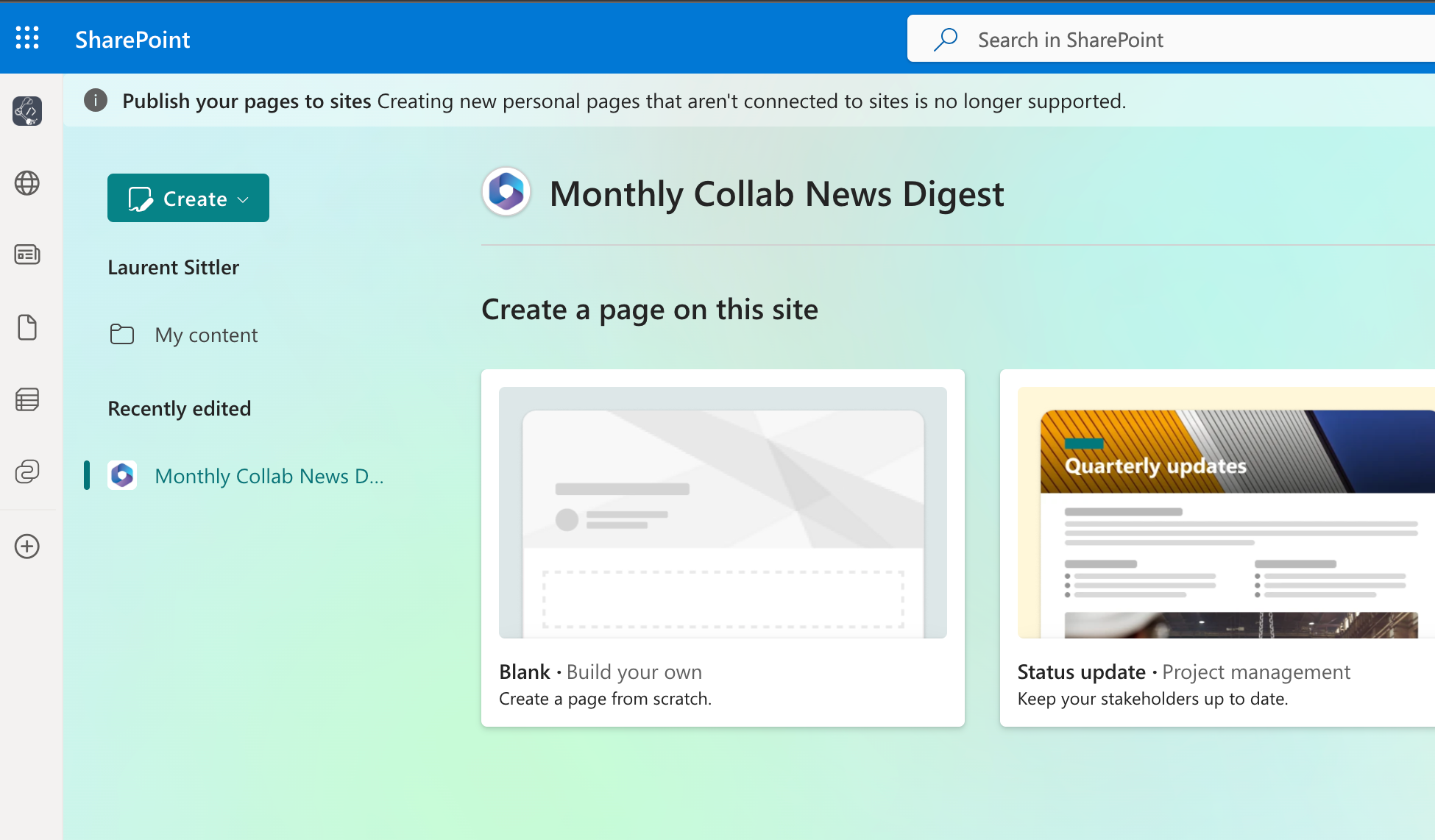Click the search magnifier icon

point(946,40)
